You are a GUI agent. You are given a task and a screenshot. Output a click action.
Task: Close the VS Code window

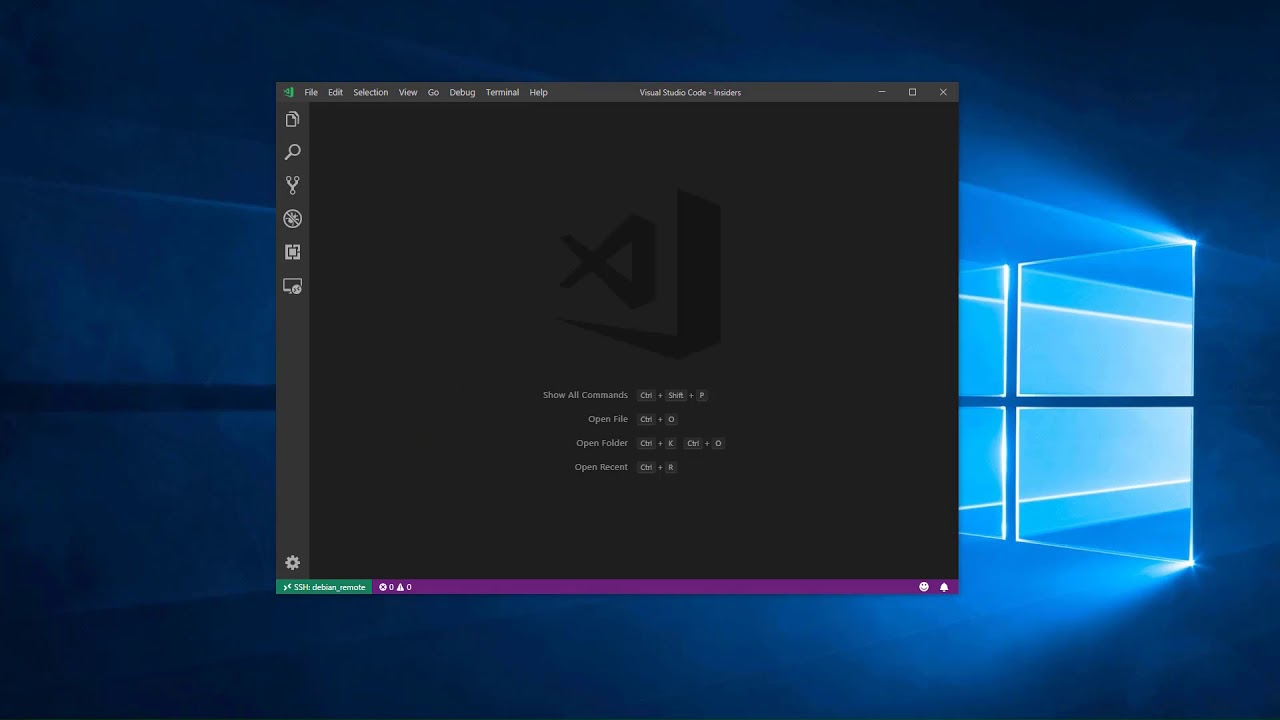(943, 92)
